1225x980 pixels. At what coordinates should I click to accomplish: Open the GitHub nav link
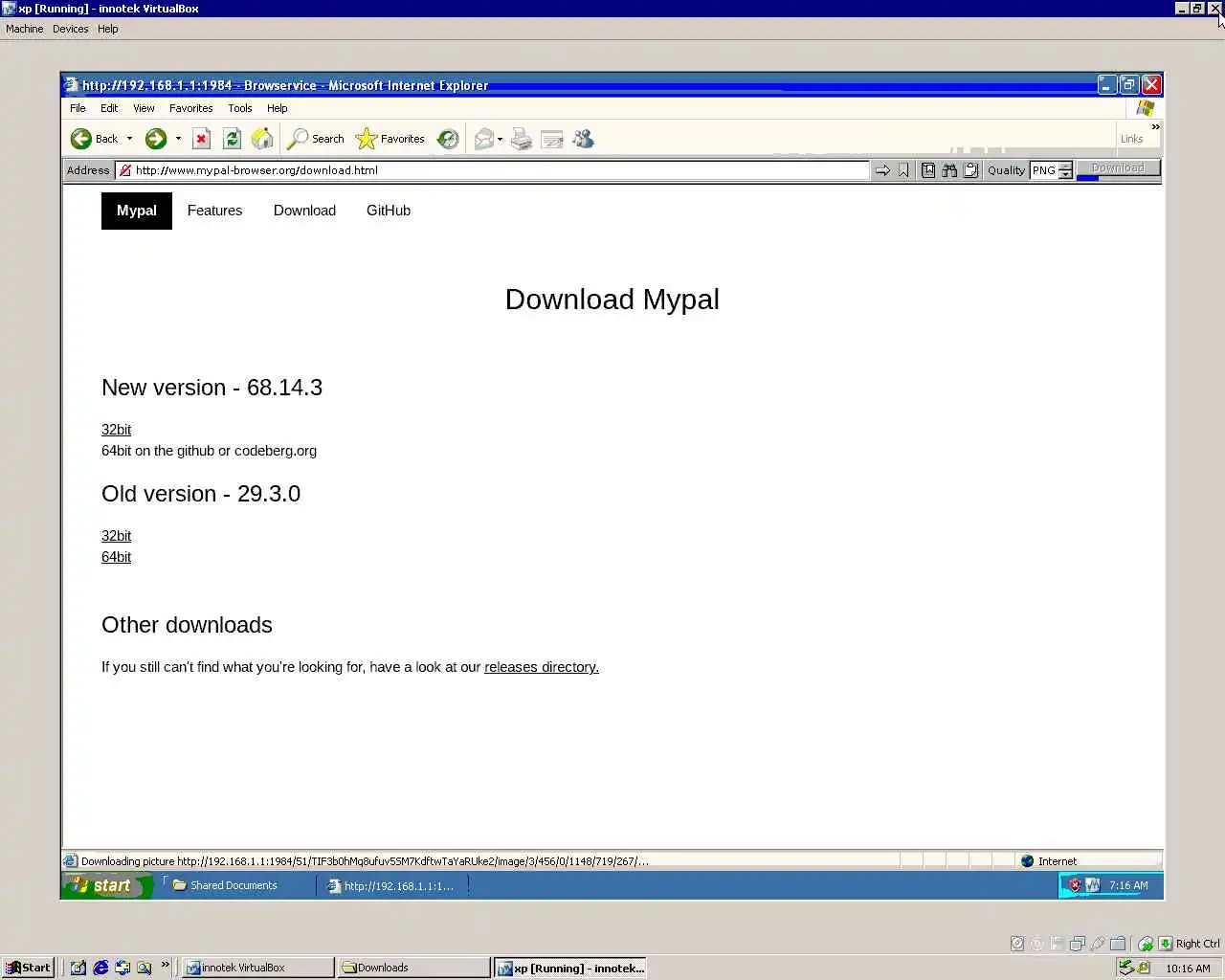coord(389,211)
